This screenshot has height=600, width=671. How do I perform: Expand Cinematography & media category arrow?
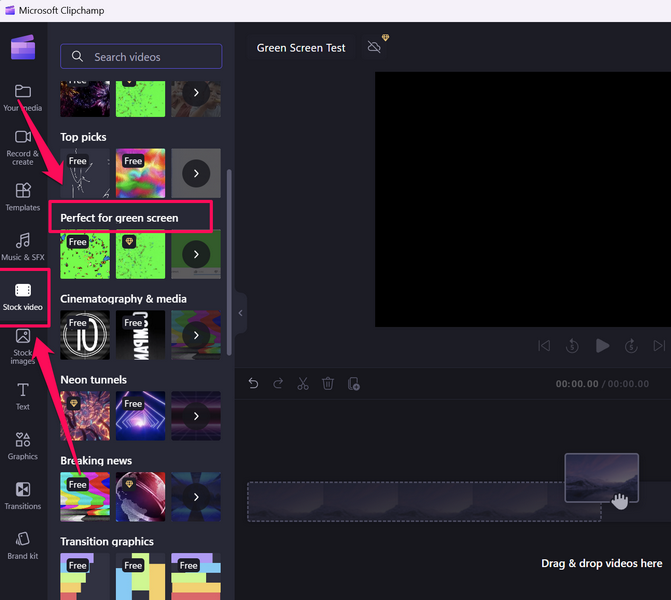[x=196, y=334]
